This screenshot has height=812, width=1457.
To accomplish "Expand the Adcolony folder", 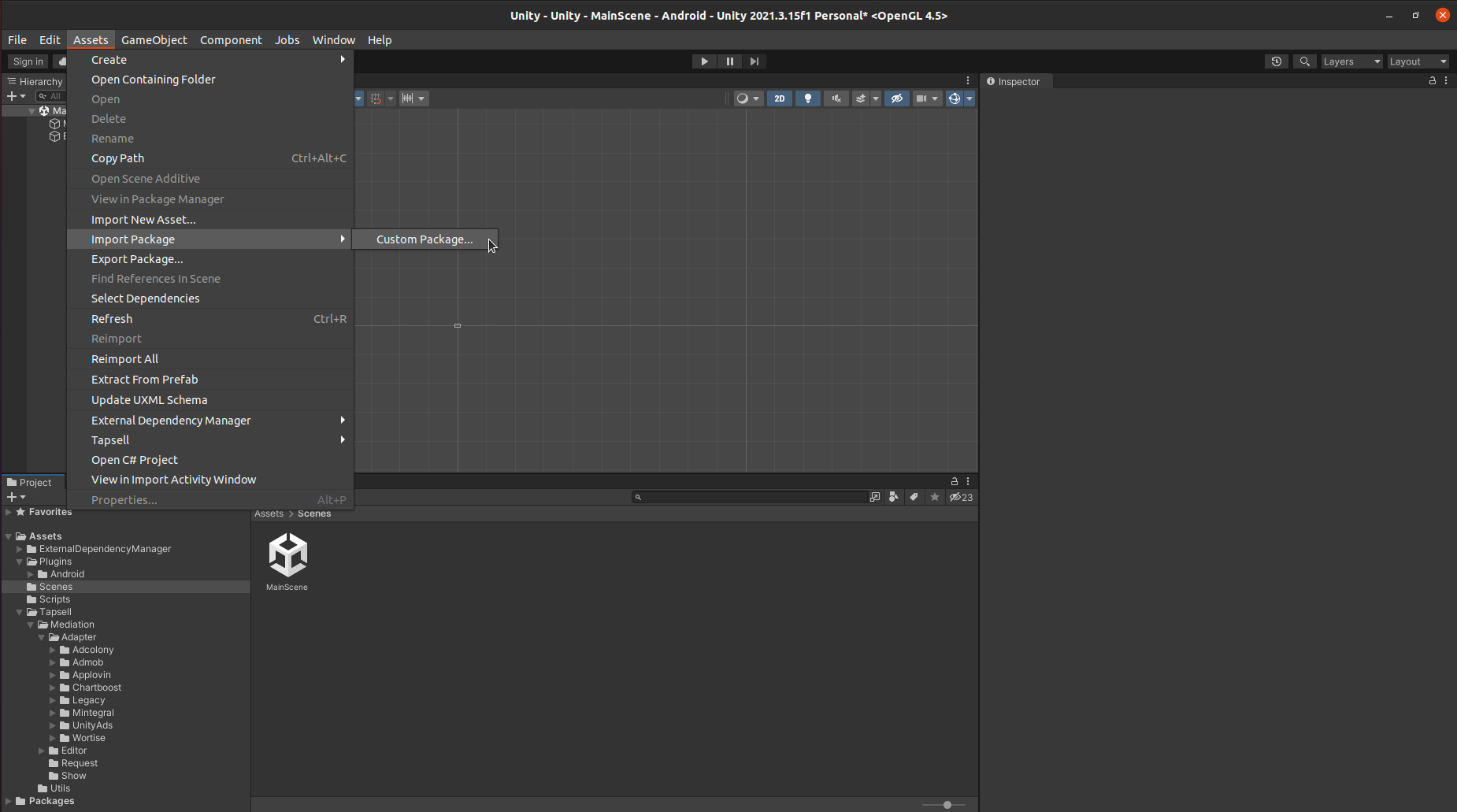I will click(53, 650).
